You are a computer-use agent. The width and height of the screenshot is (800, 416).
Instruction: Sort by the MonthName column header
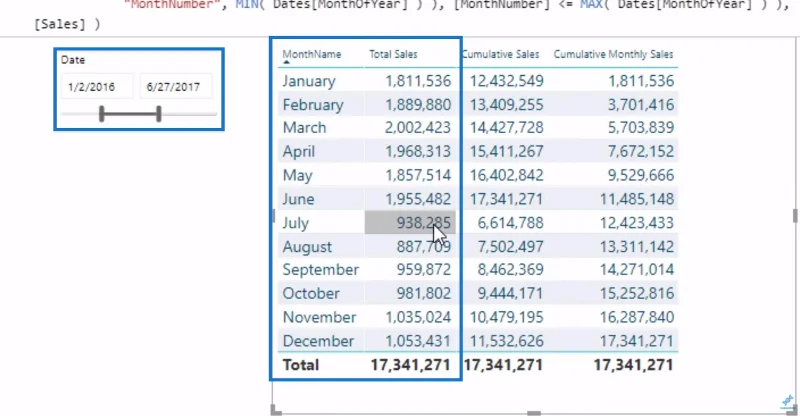tap(312, 54)
